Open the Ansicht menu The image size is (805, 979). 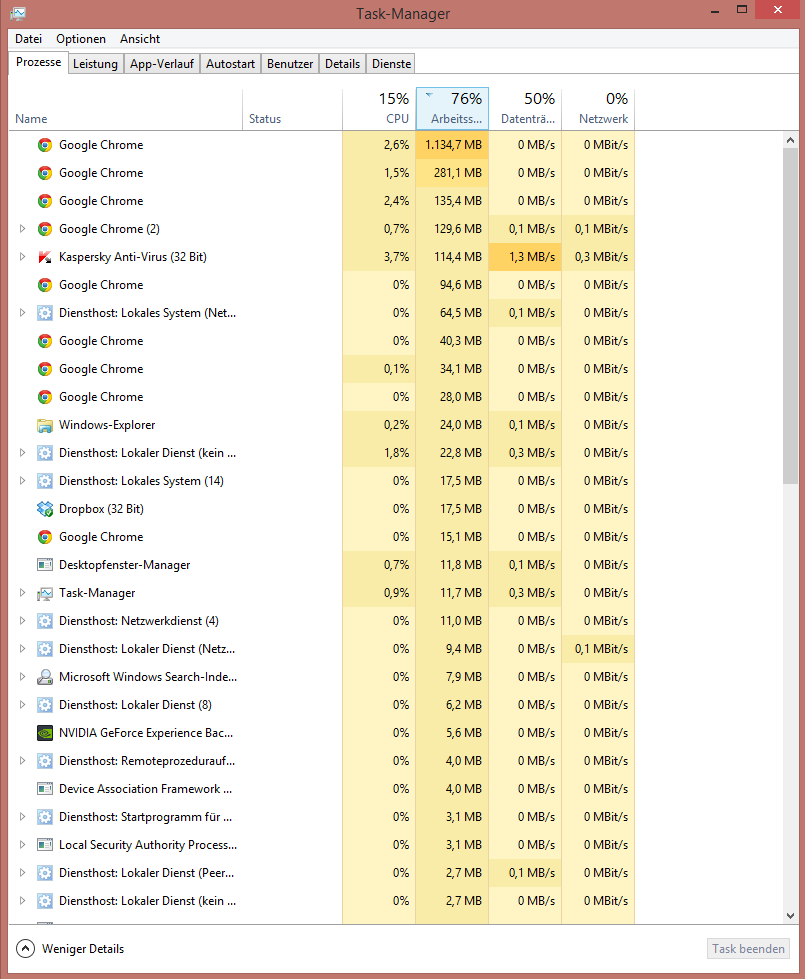[x=140, y=39]
